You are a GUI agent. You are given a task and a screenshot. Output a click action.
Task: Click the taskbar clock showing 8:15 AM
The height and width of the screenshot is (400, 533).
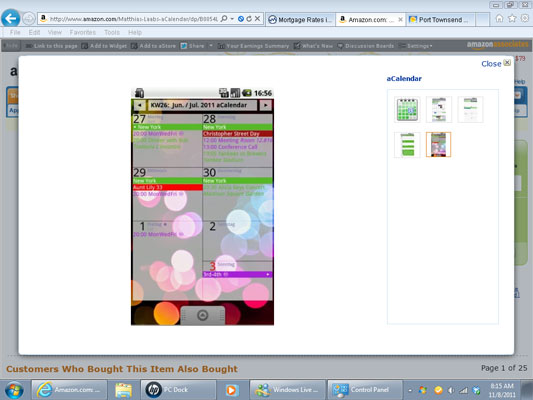(x=502, y=390)
